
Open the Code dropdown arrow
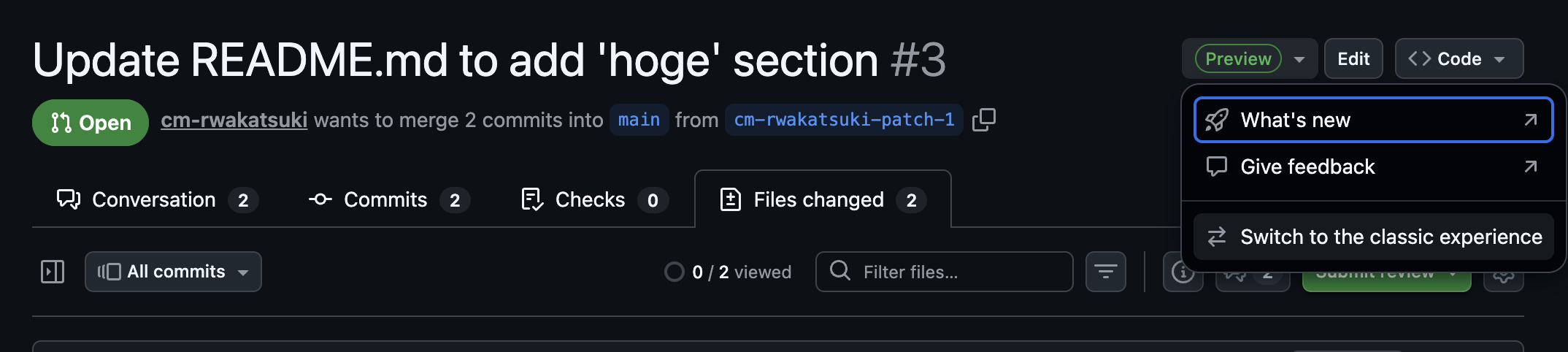pyautogui.click(x=1500, y=59)
